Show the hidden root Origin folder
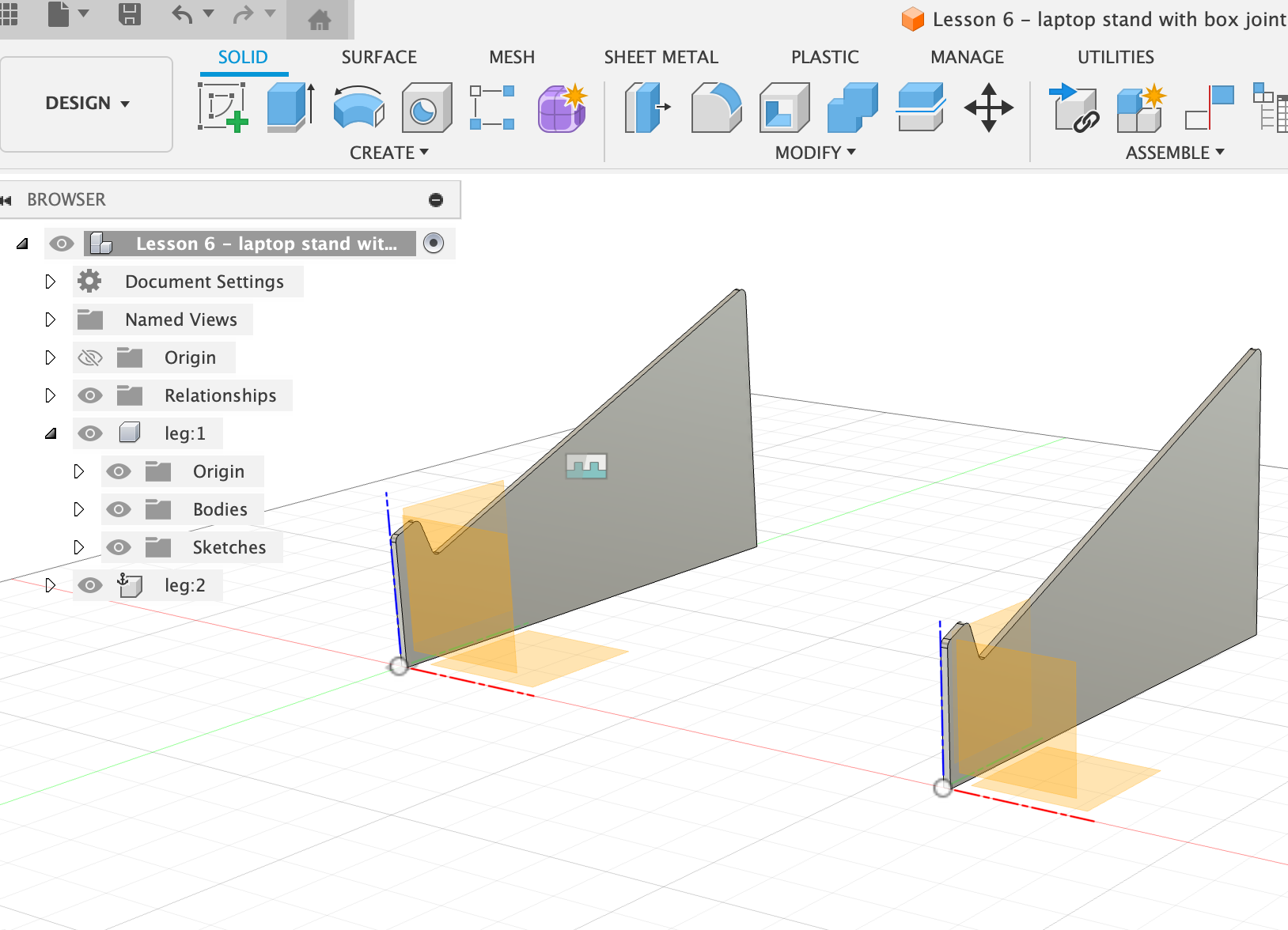1288x930 pixels. pos(90,357)
